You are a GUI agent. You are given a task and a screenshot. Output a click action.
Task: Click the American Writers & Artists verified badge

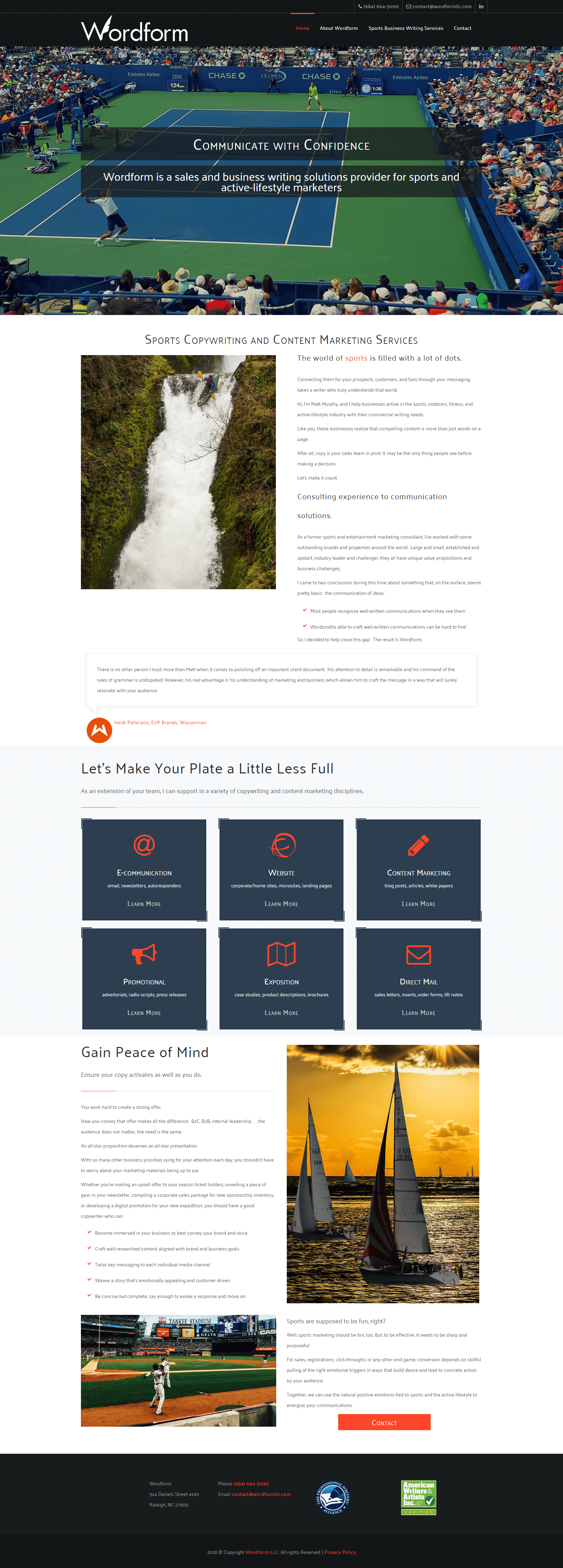tap(419, 1497)
